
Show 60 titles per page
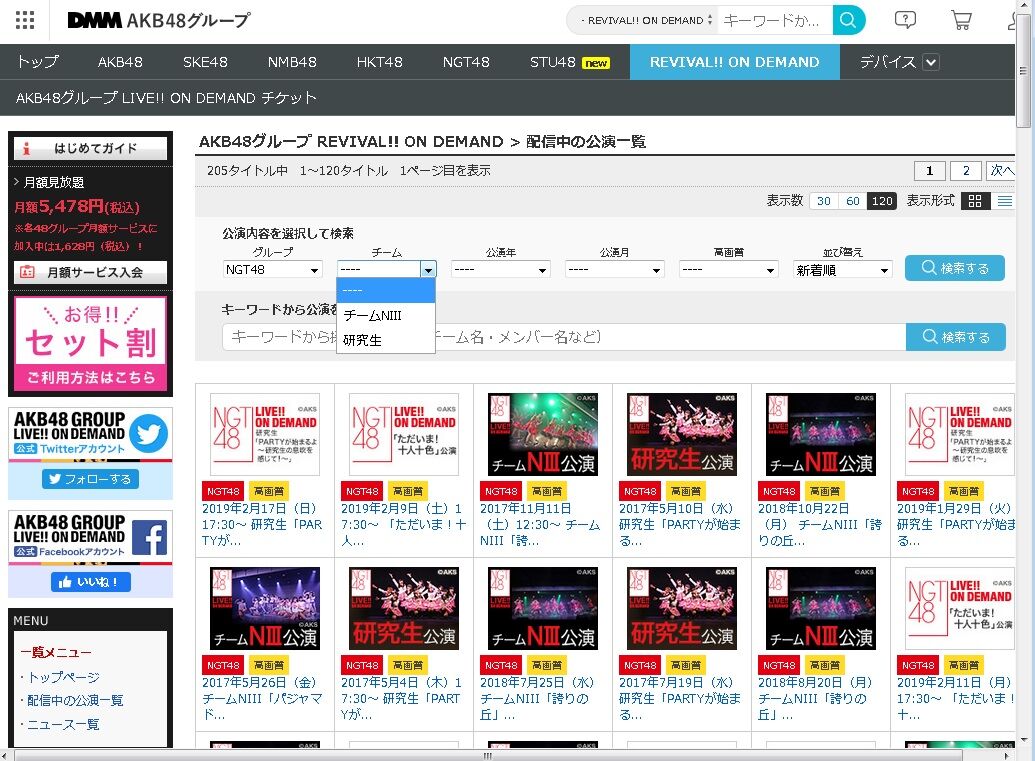[853, 201]
